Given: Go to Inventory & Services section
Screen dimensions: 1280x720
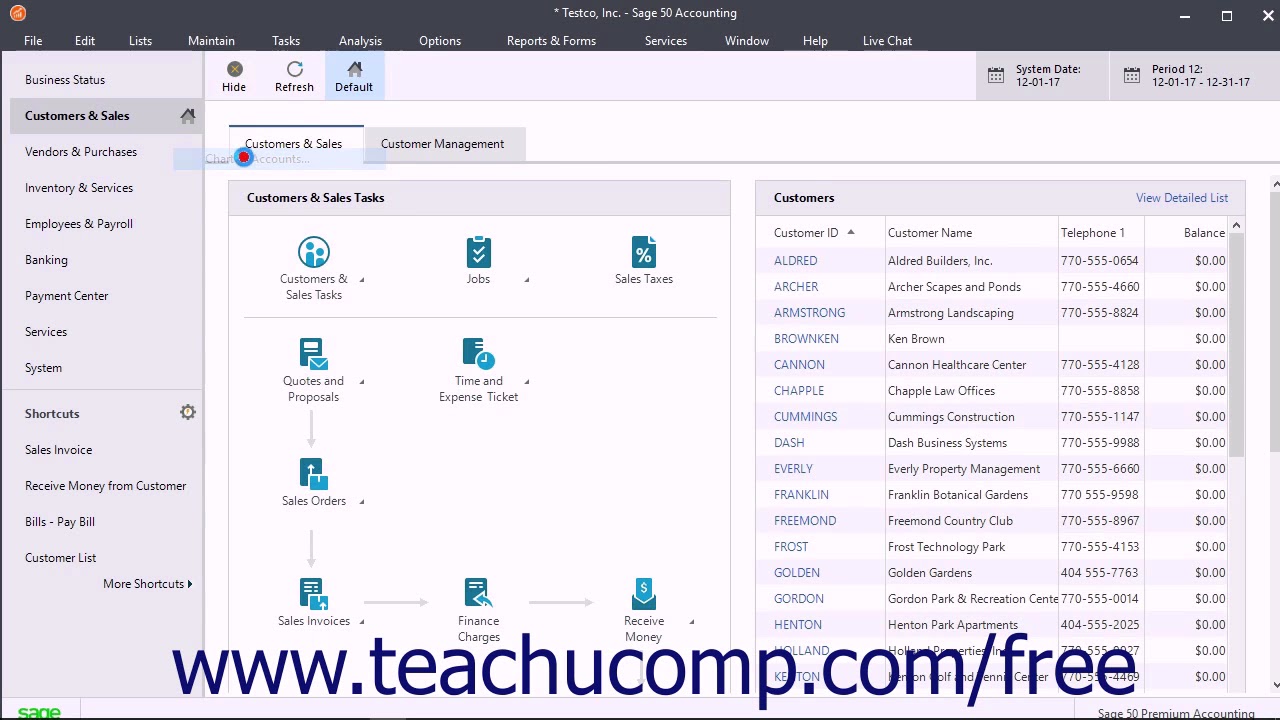Looking at the screenshot, I should [x=79, y=188].
